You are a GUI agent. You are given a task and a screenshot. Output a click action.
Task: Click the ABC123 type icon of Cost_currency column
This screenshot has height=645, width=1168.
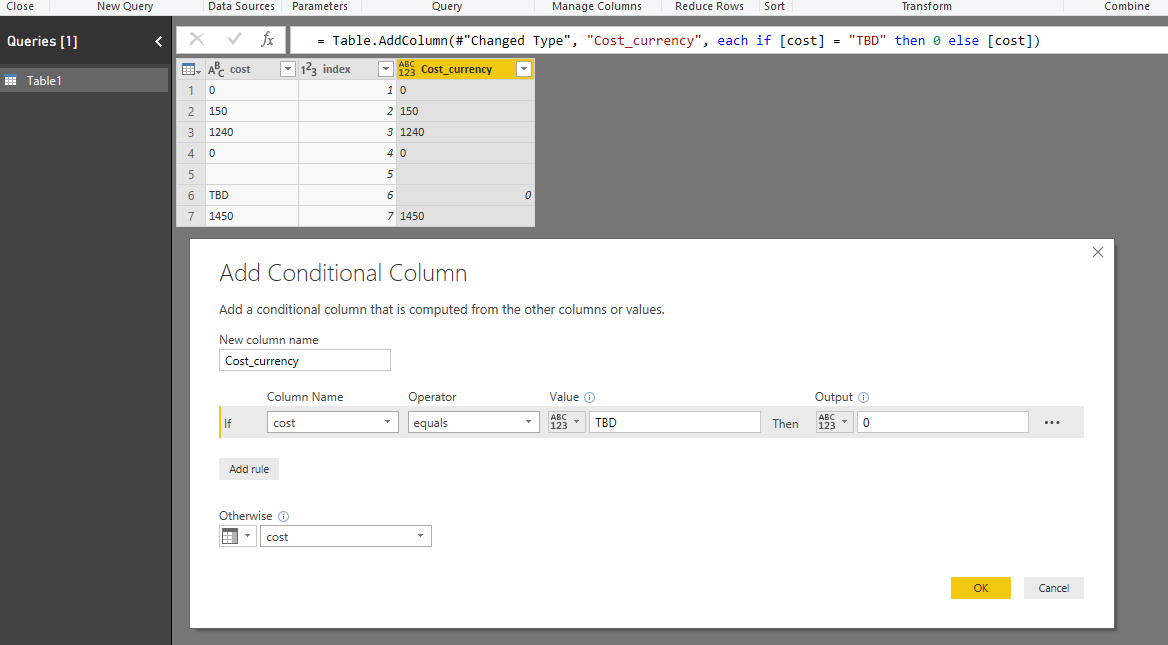pyautogui.click(x=407, y=69)
